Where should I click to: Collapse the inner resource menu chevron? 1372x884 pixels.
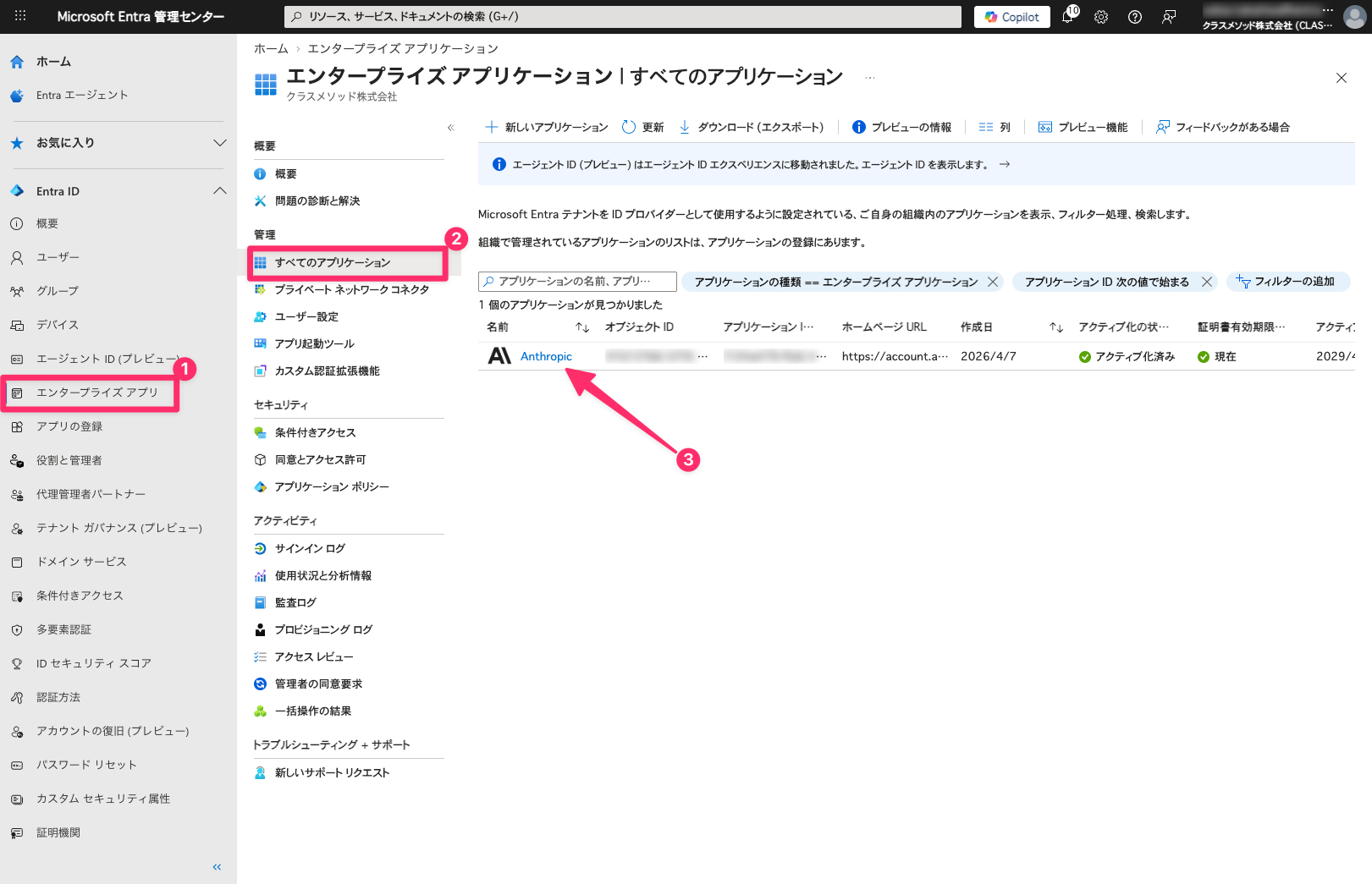click(x=451, y=128)
